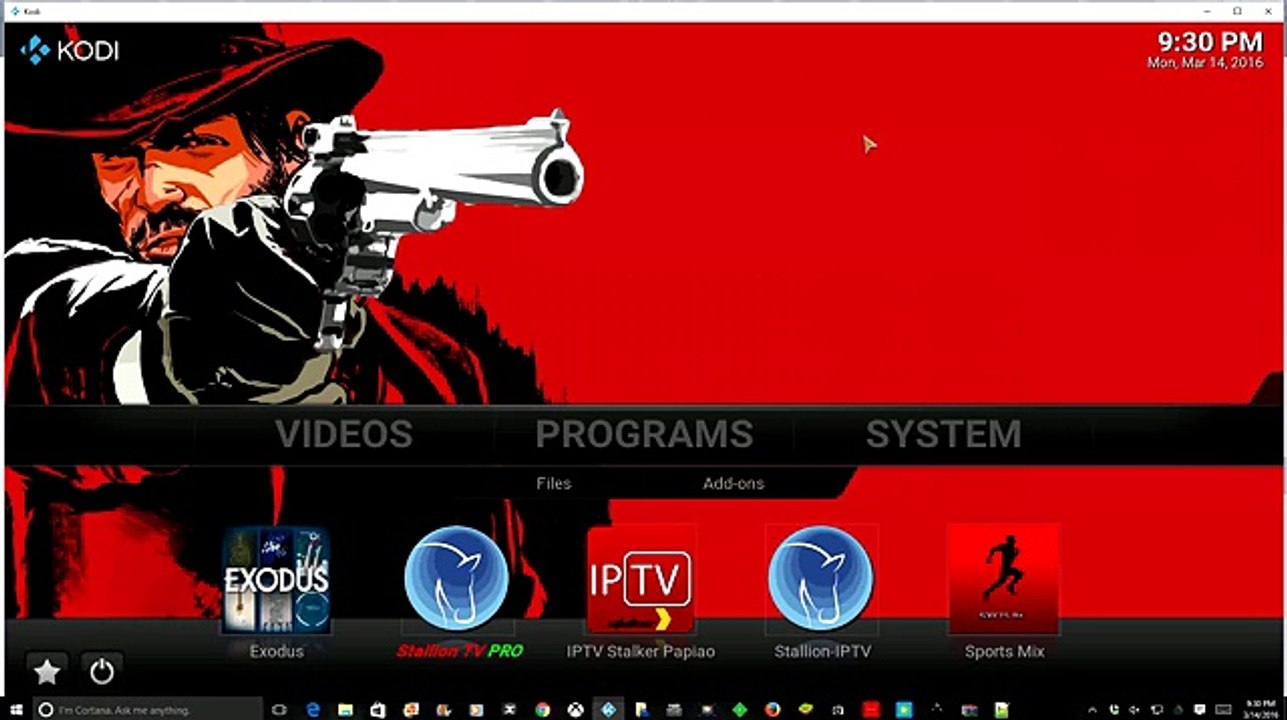Open the red app icon on the taskbar
1287x720 pixels.
tap(871, 710)
